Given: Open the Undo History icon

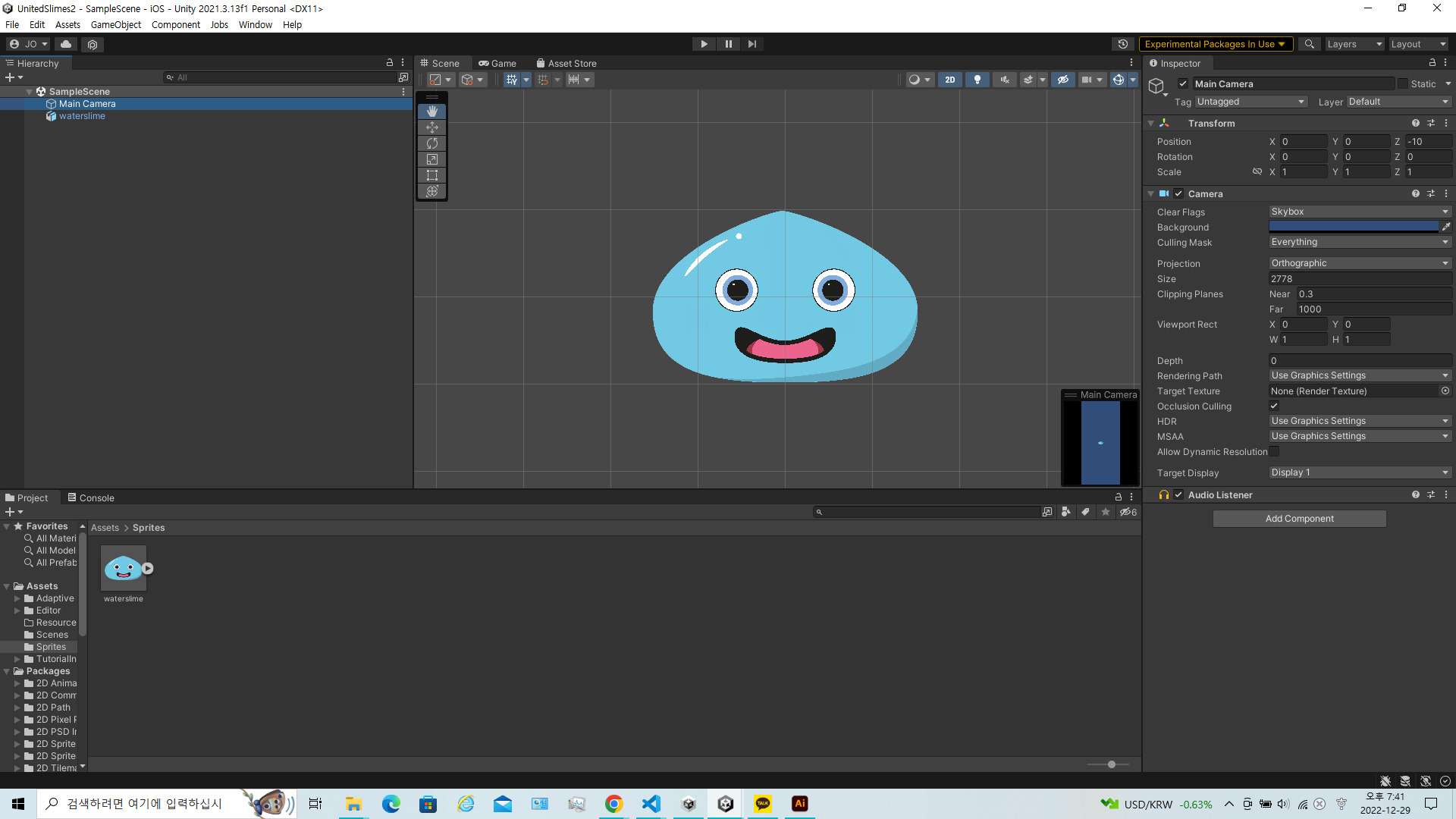Looking at the screenshot, I should [x=1123, y=44].
